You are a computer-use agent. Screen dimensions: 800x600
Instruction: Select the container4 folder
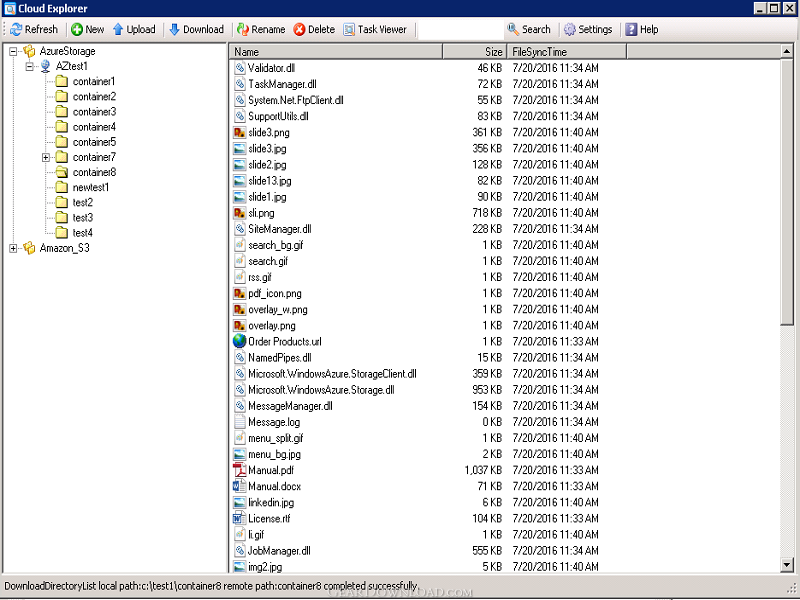click(x=94, y=127)
